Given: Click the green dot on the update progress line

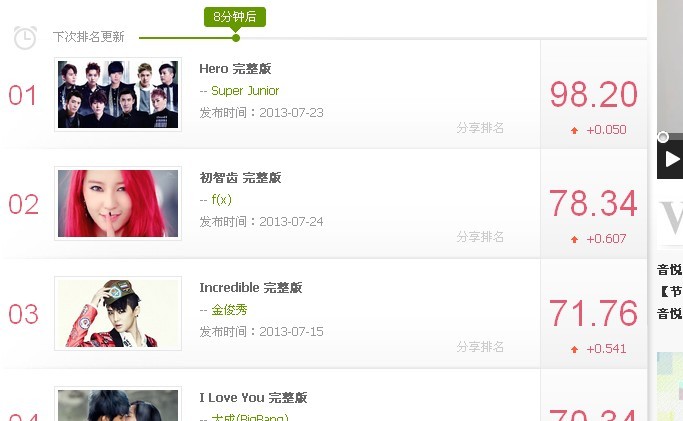Looking at the screenshot, I should 236,38.
